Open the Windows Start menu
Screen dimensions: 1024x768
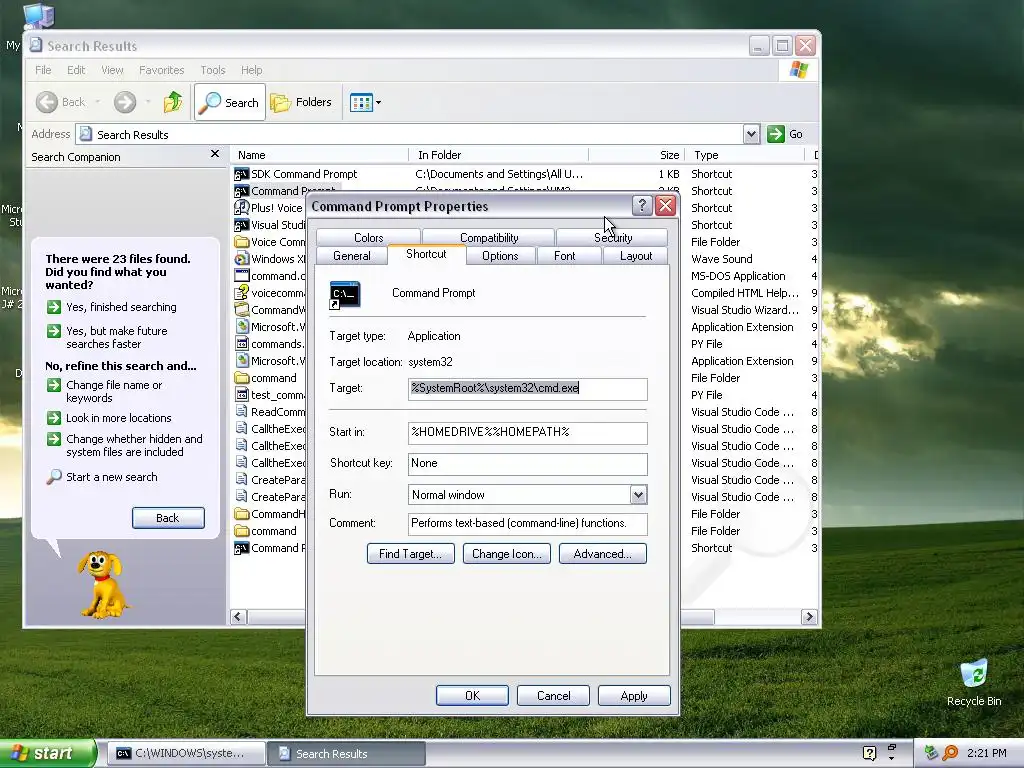pyautogui.click(x=48, y=754)
